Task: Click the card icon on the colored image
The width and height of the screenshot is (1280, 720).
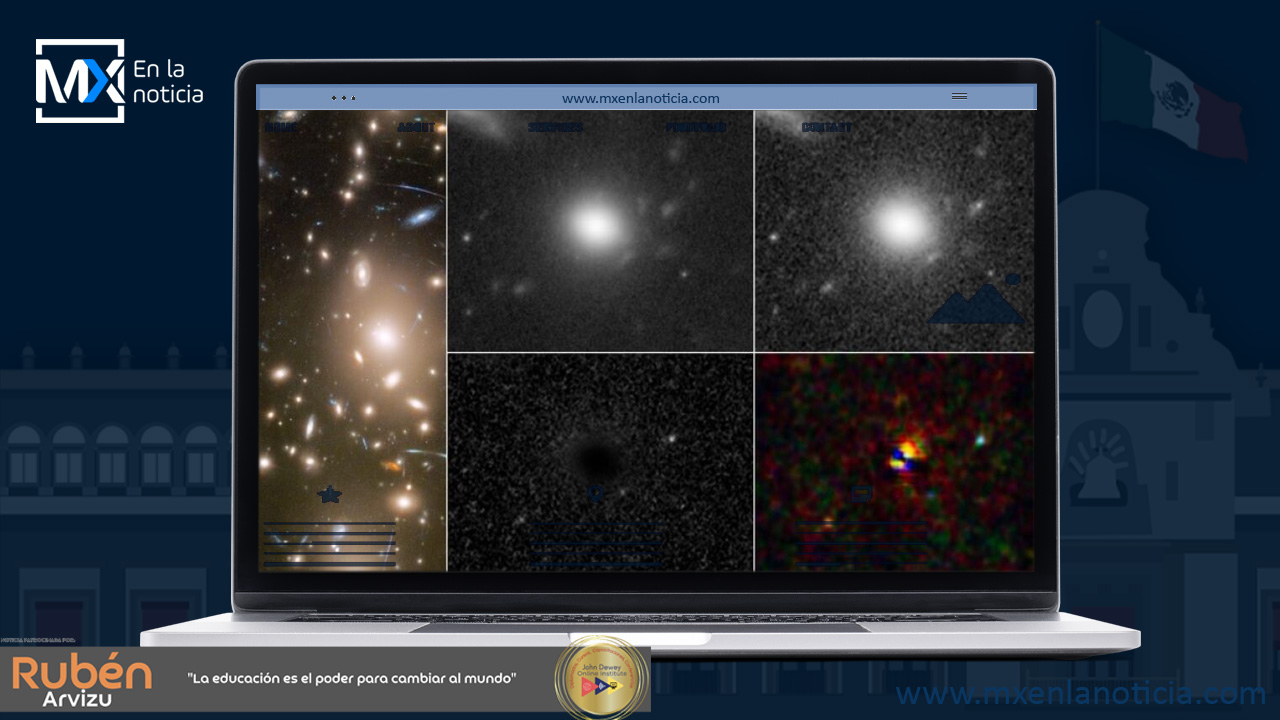Action: [861, 493]
